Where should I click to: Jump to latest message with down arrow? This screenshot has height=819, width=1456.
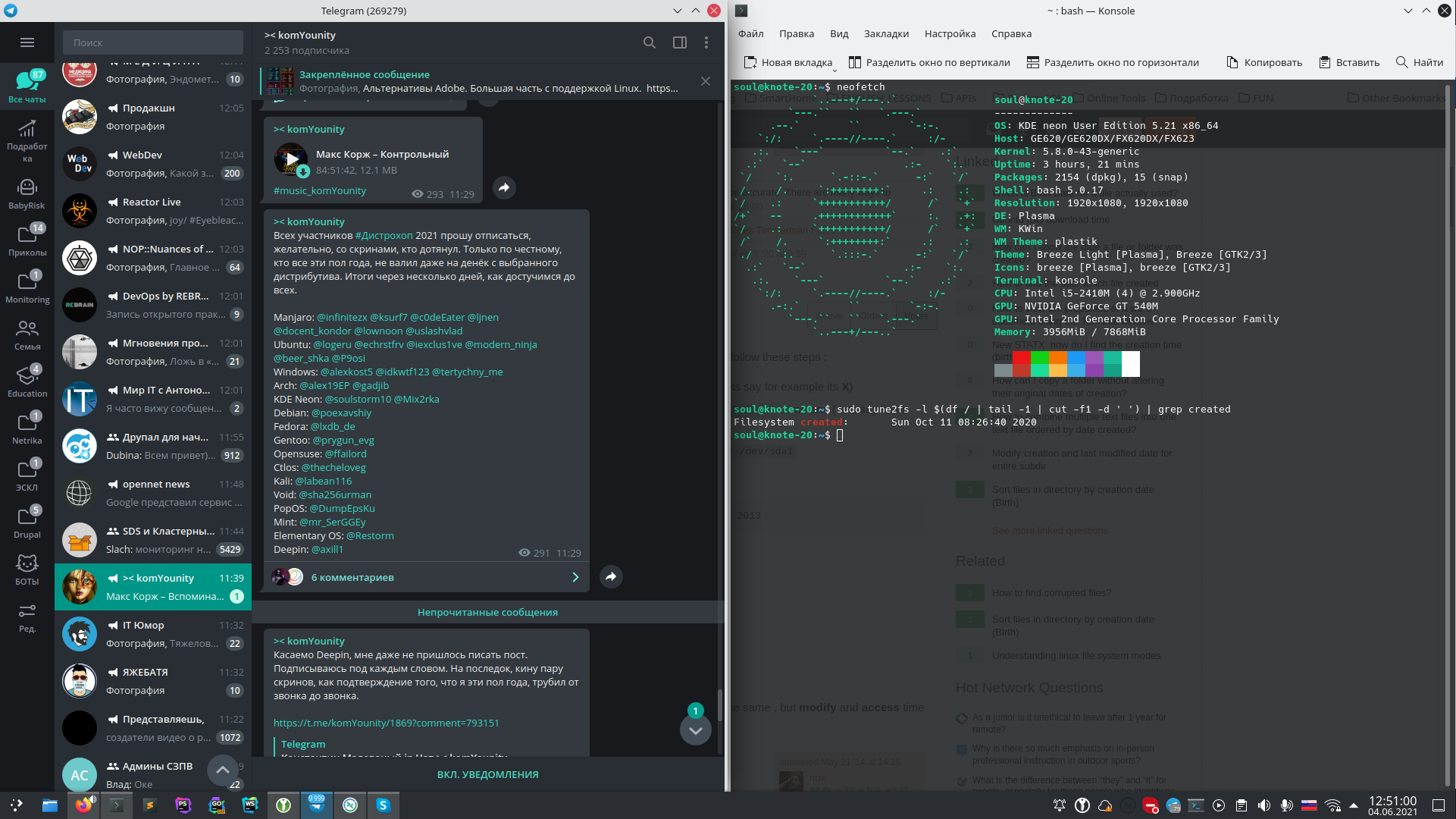(x=696, y=730)
